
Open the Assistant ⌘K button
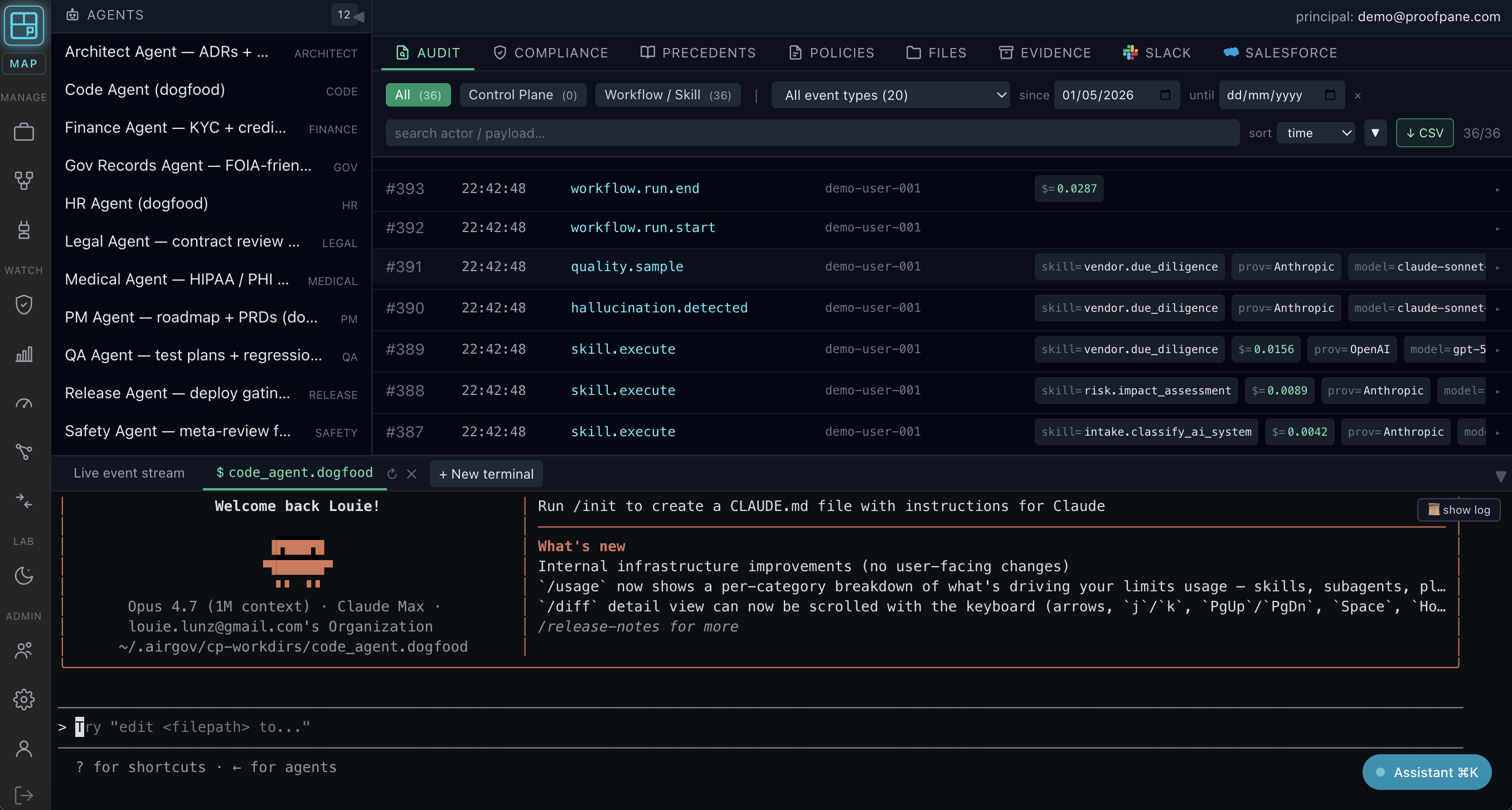[x=1426, y=773]
